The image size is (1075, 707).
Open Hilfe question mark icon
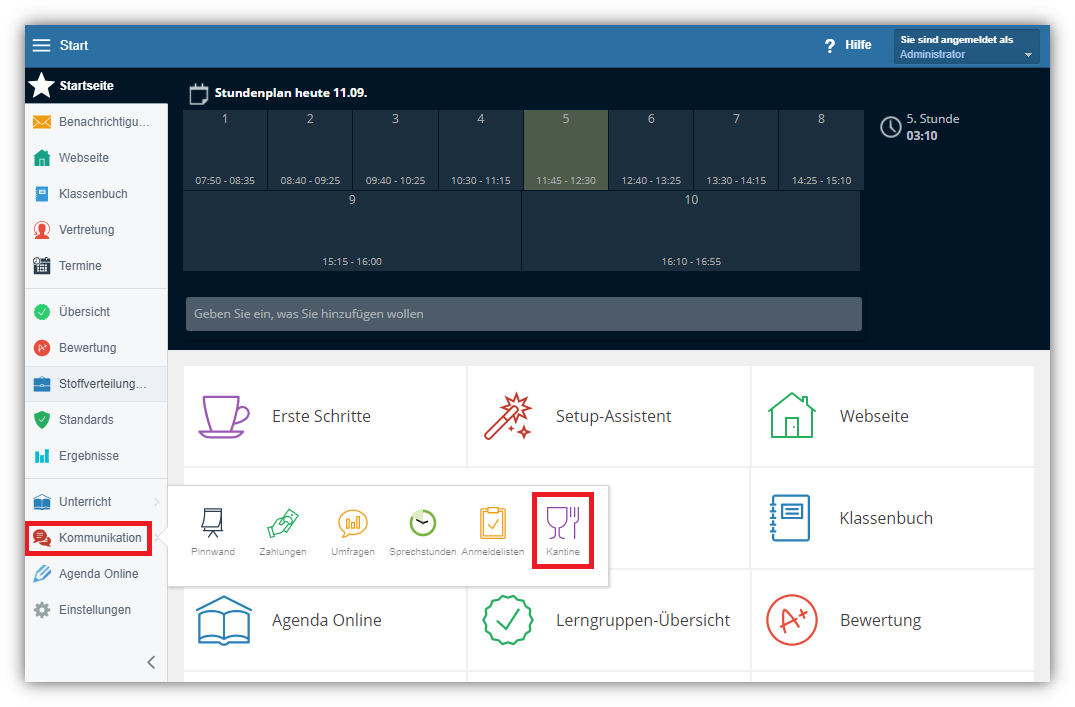coord(830,46)
